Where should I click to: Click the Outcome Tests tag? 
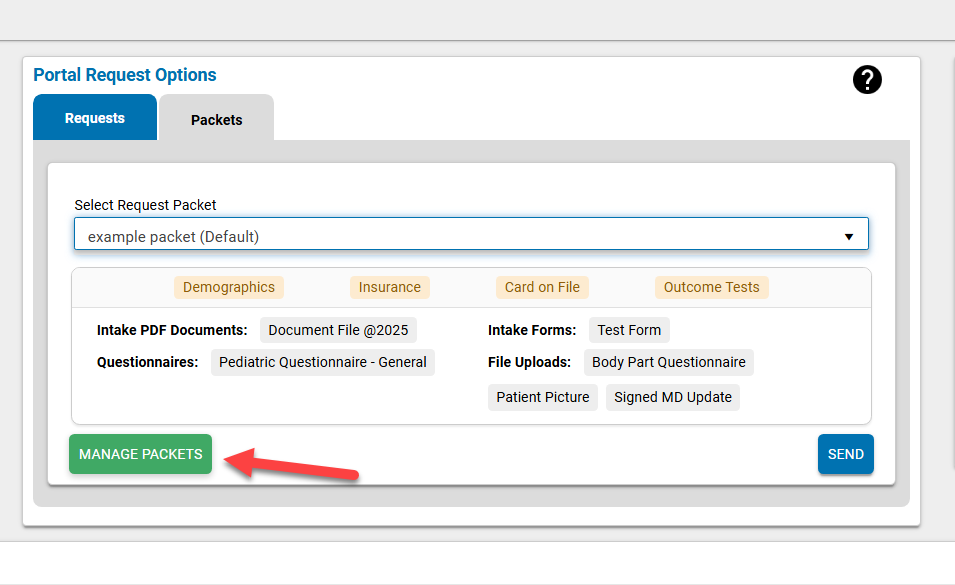[712, 287]
